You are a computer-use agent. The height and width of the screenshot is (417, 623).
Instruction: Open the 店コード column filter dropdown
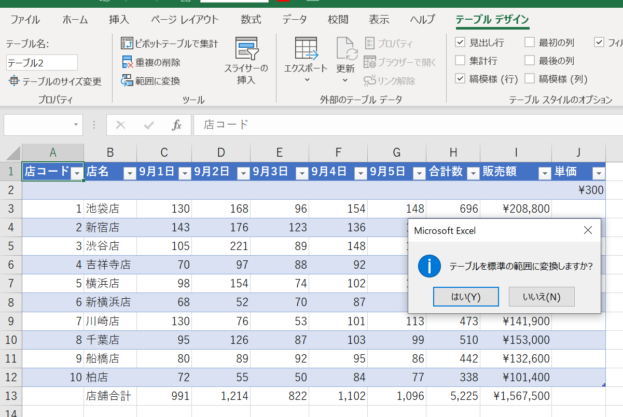pyautogui.click(x=77, y=173)
